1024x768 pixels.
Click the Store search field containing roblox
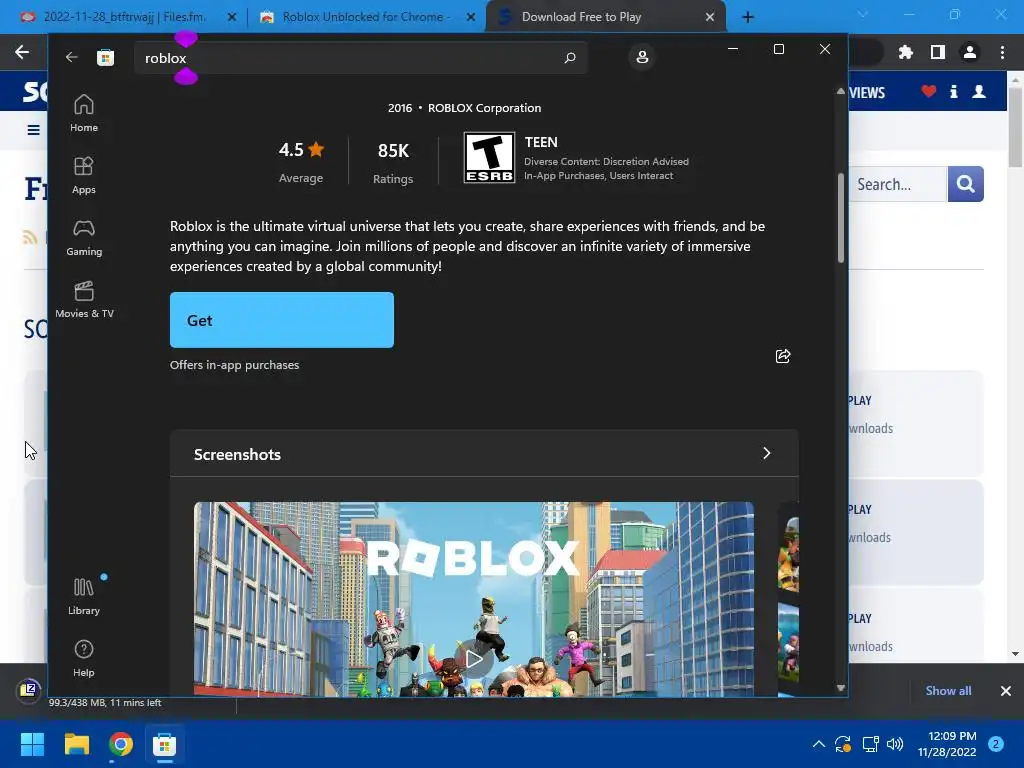360,57
